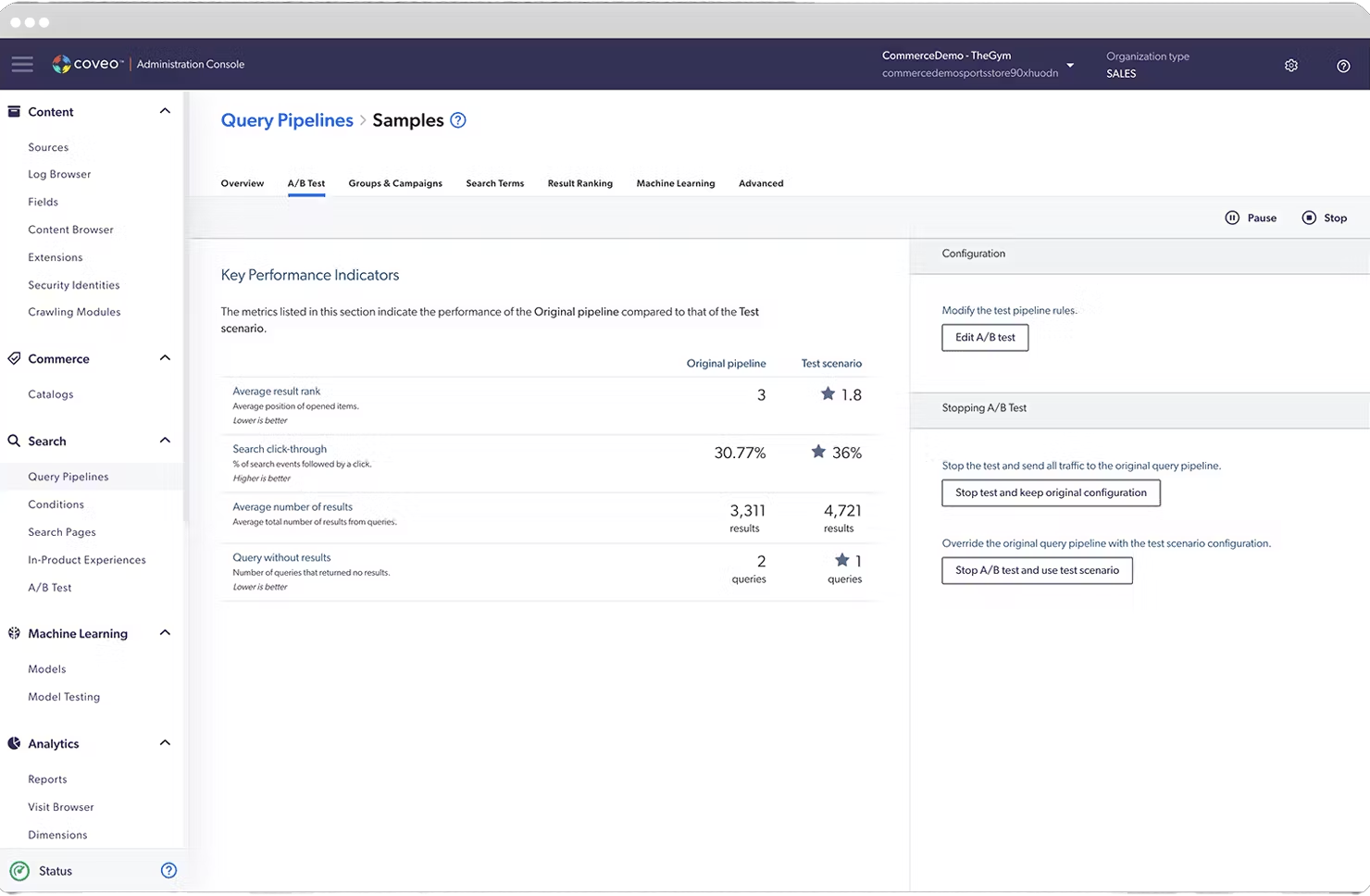Open Search Pages
Screen dimensions: 1370x896
62,532
